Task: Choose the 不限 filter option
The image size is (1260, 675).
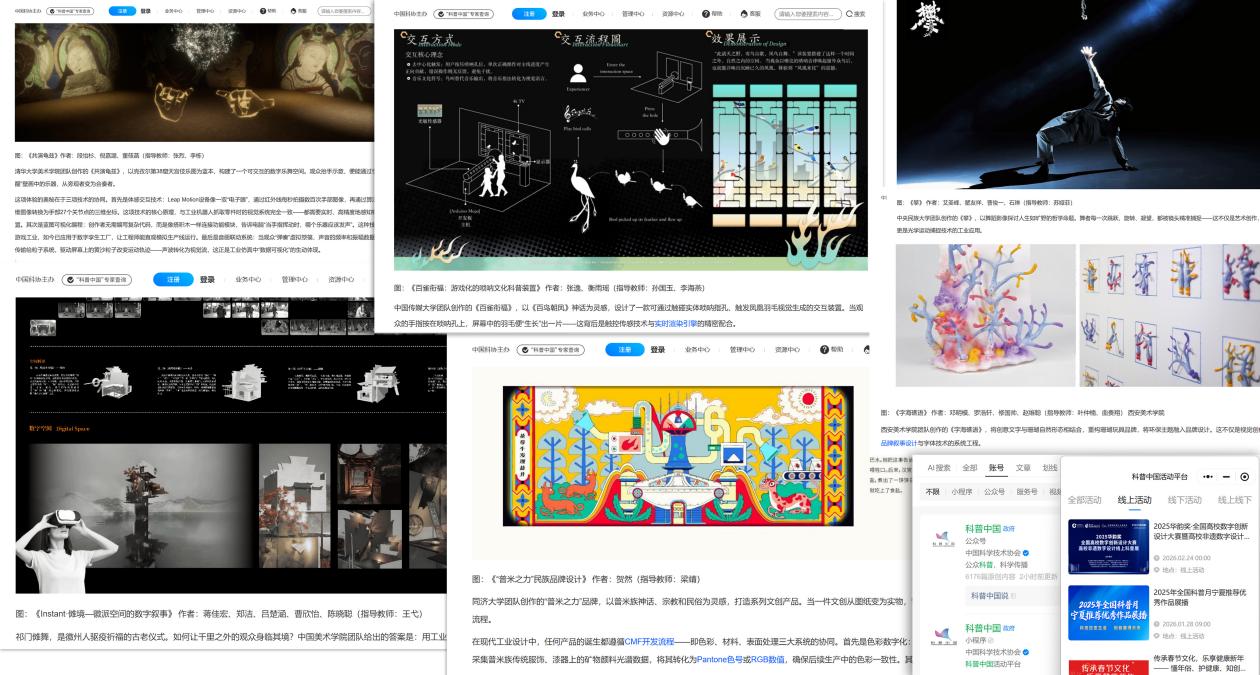Action: click(932, 491)
